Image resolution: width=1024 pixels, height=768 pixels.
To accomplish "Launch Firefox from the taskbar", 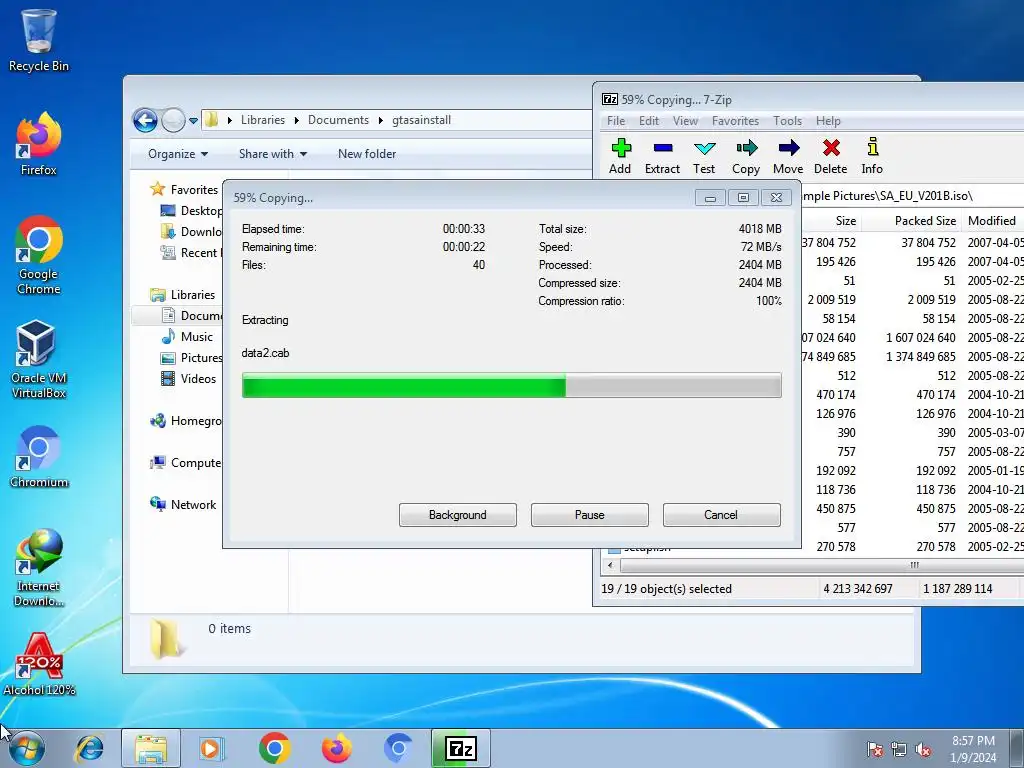I will point(336,748).
